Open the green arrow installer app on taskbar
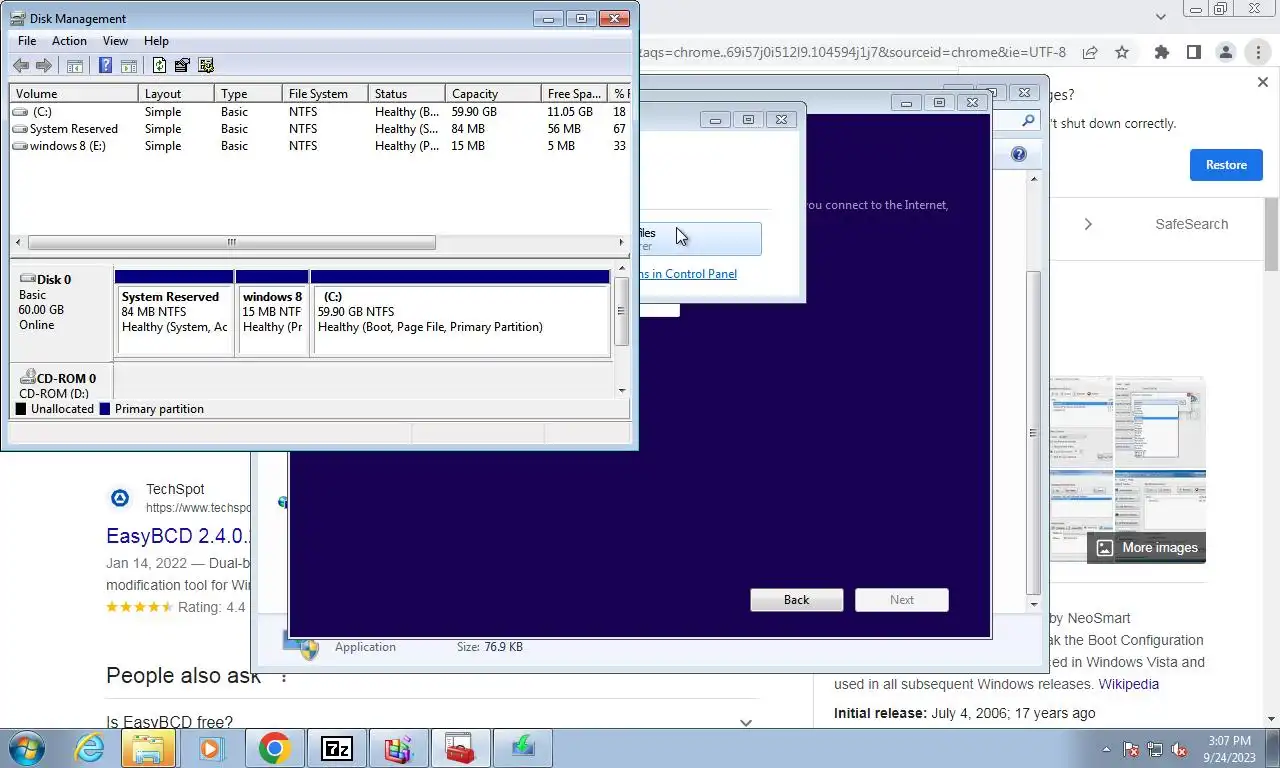The image size is (1280, 768). click(x=522, y=749)
